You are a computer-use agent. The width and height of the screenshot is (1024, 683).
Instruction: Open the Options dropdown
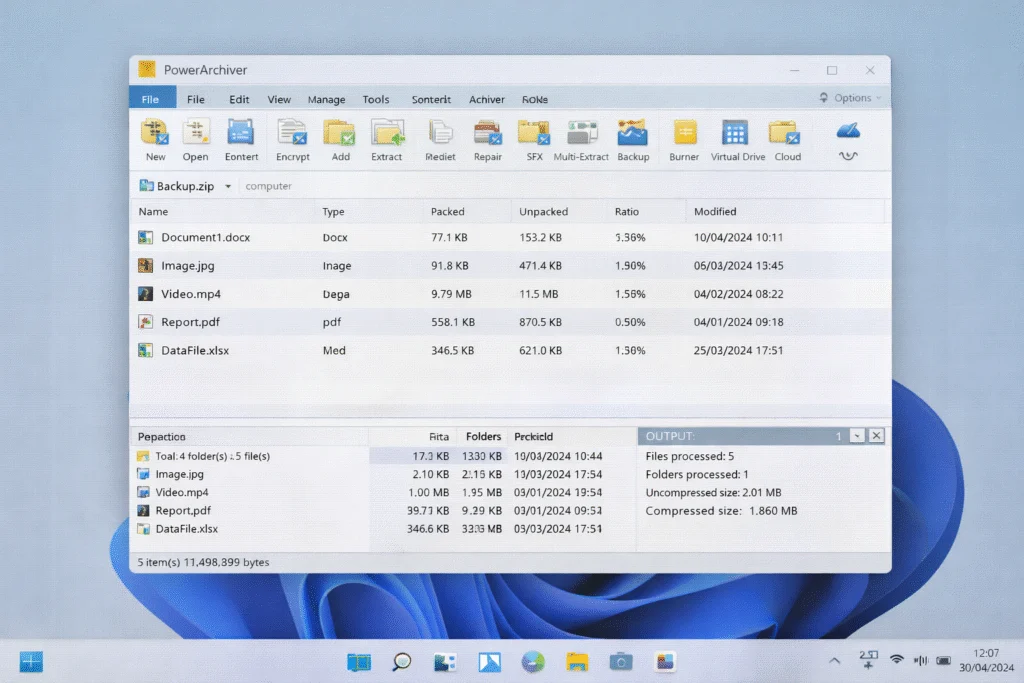coord(849,97)
